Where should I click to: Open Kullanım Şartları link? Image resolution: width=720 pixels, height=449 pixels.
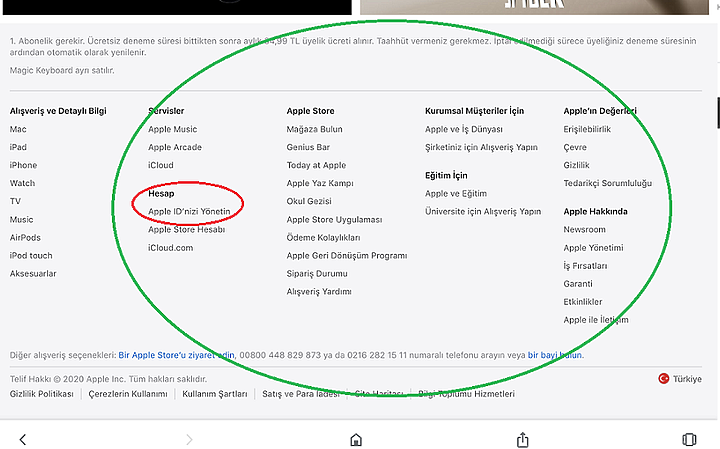214,393
